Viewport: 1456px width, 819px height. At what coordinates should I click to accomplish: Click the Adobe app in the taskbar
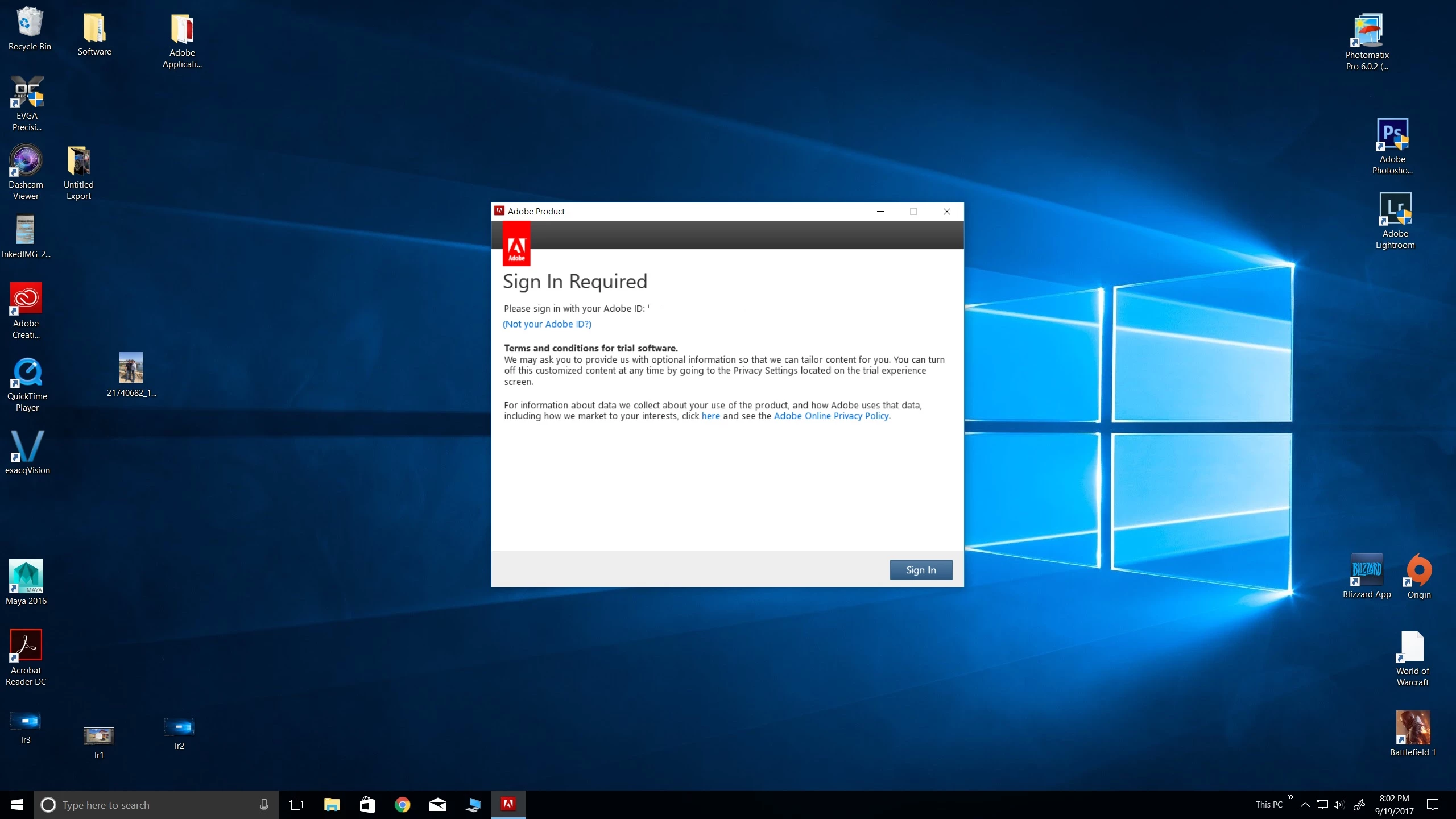tap(508, 804)
